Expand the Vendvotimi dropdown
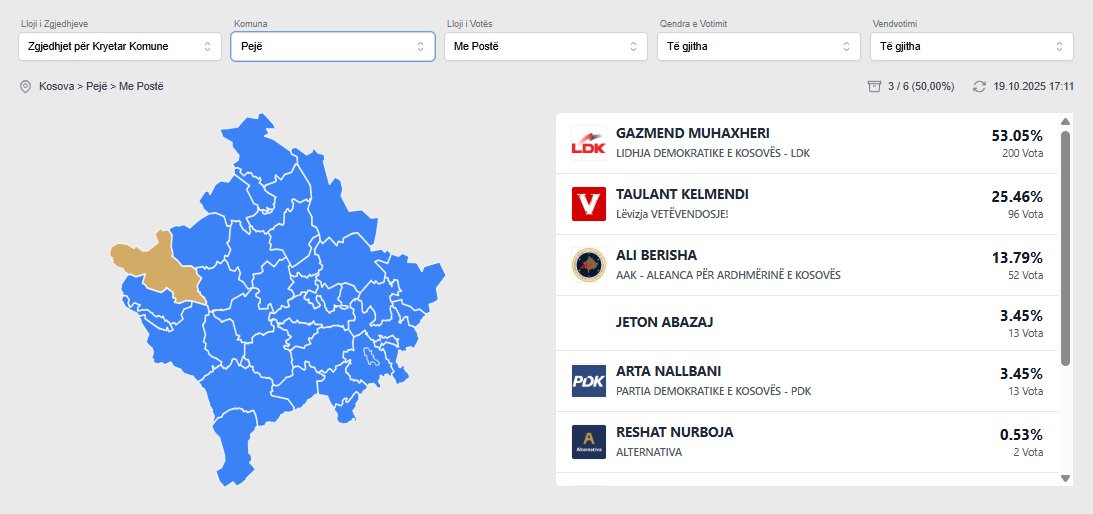The image size is (1093, 514). (x=971, y=47)
